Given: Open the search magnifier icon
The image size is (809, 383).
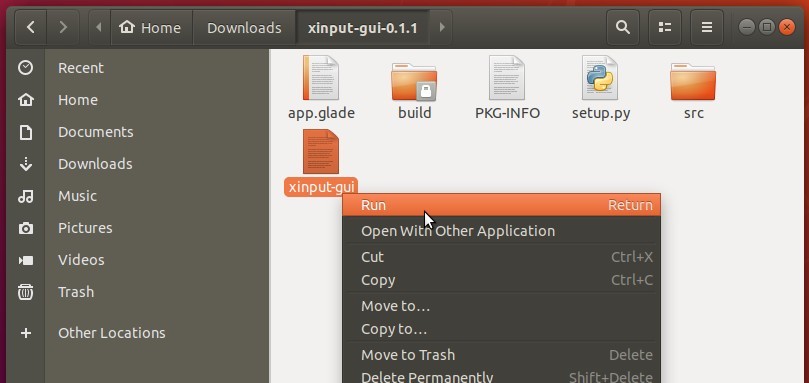Looking at the screenshot, I should coord(623,27).
